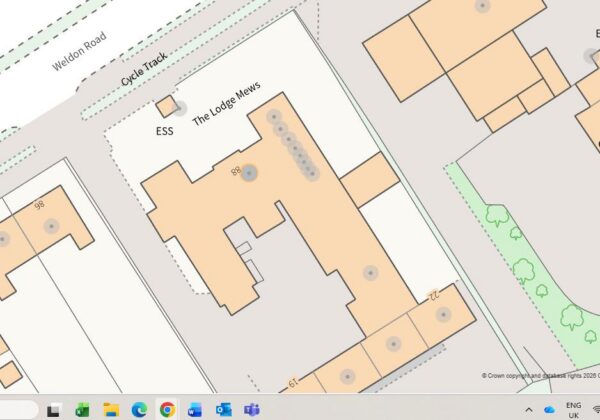
Task: Select the marker below number 22
Action: 443,314
